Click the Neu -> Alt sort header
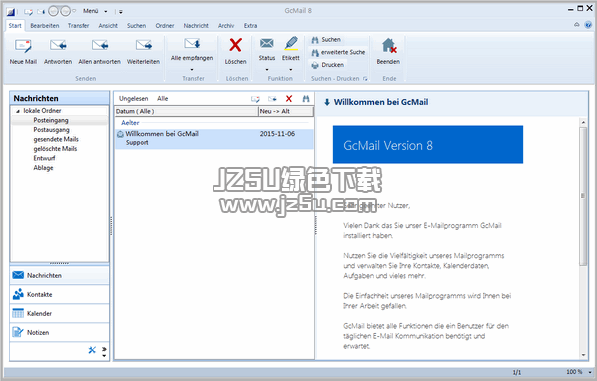 286,112
